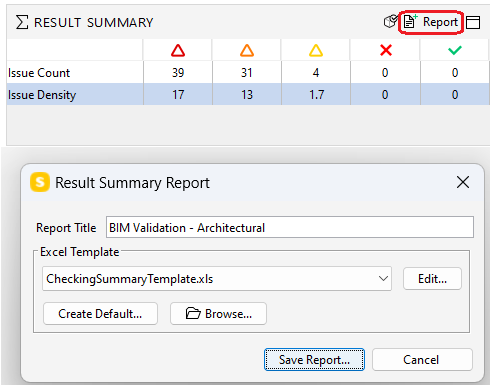The image size is (490, 385).
Task: Click the green checkmark accepted column header
Action: click(455, 50)
